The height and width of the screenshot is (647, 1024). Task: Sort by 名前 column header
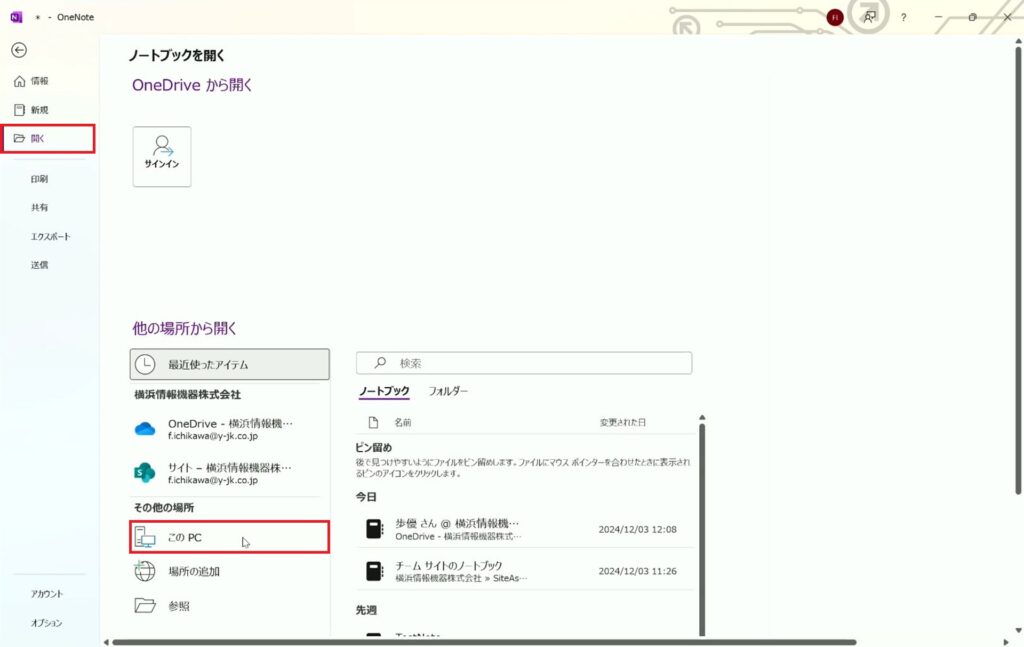[403, 422]
